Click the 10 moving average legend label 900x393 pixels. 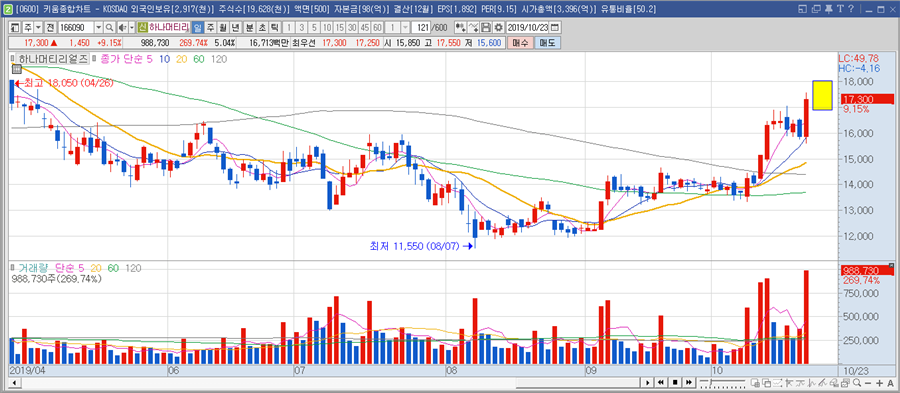tap(164, 59)
